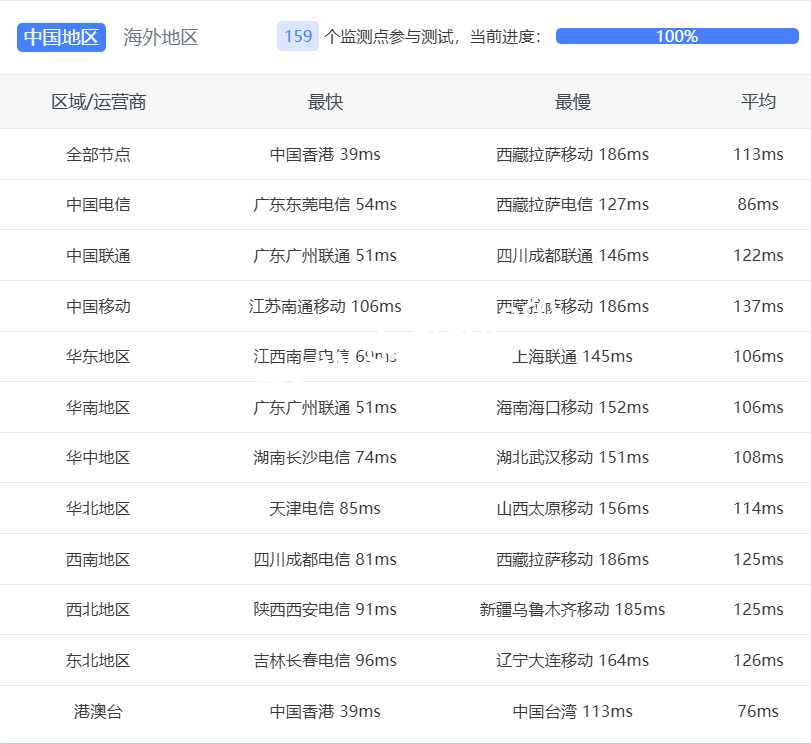The image size is (811, 744).
Task: Click 广东广州联通 51ms in 华南地区 row
Action: click(x=325, y=407)
